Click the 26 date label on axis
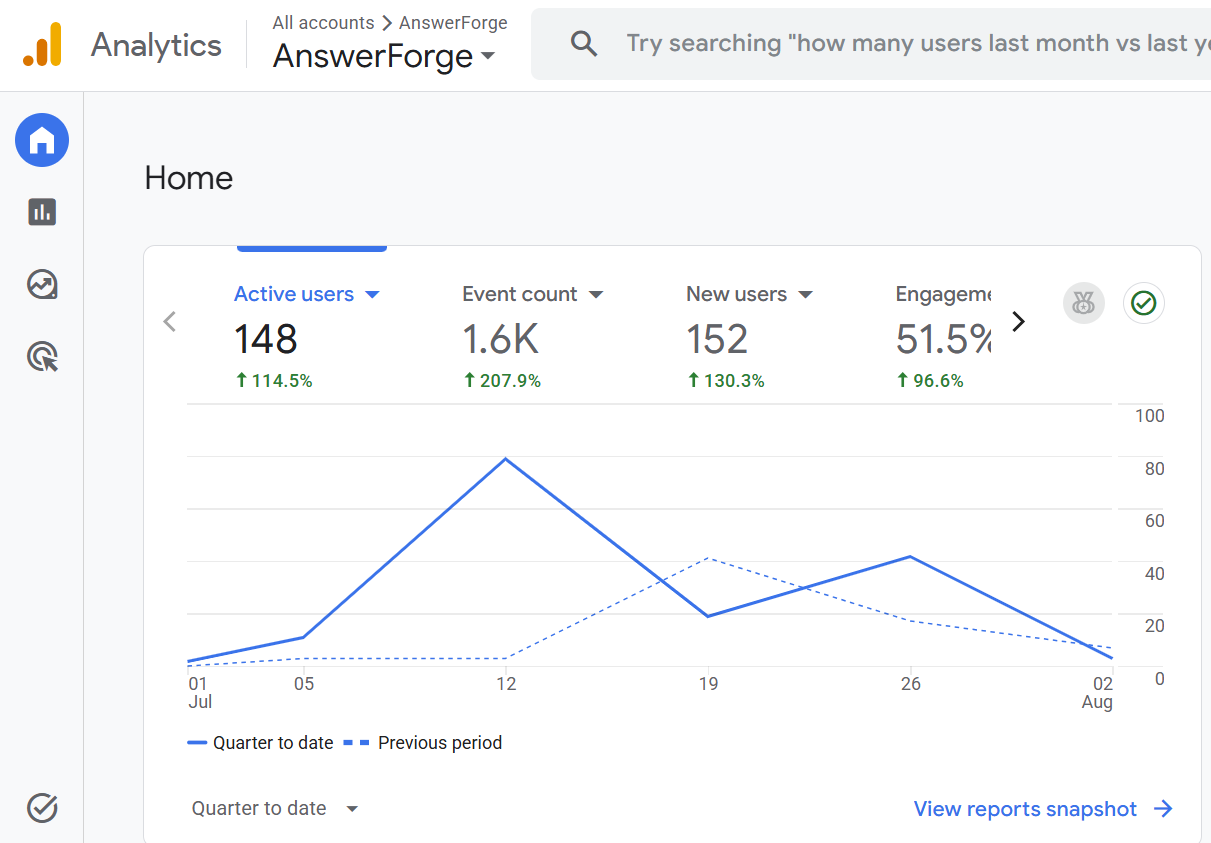This screenshot has width=1211, height=843. [910, 684]
